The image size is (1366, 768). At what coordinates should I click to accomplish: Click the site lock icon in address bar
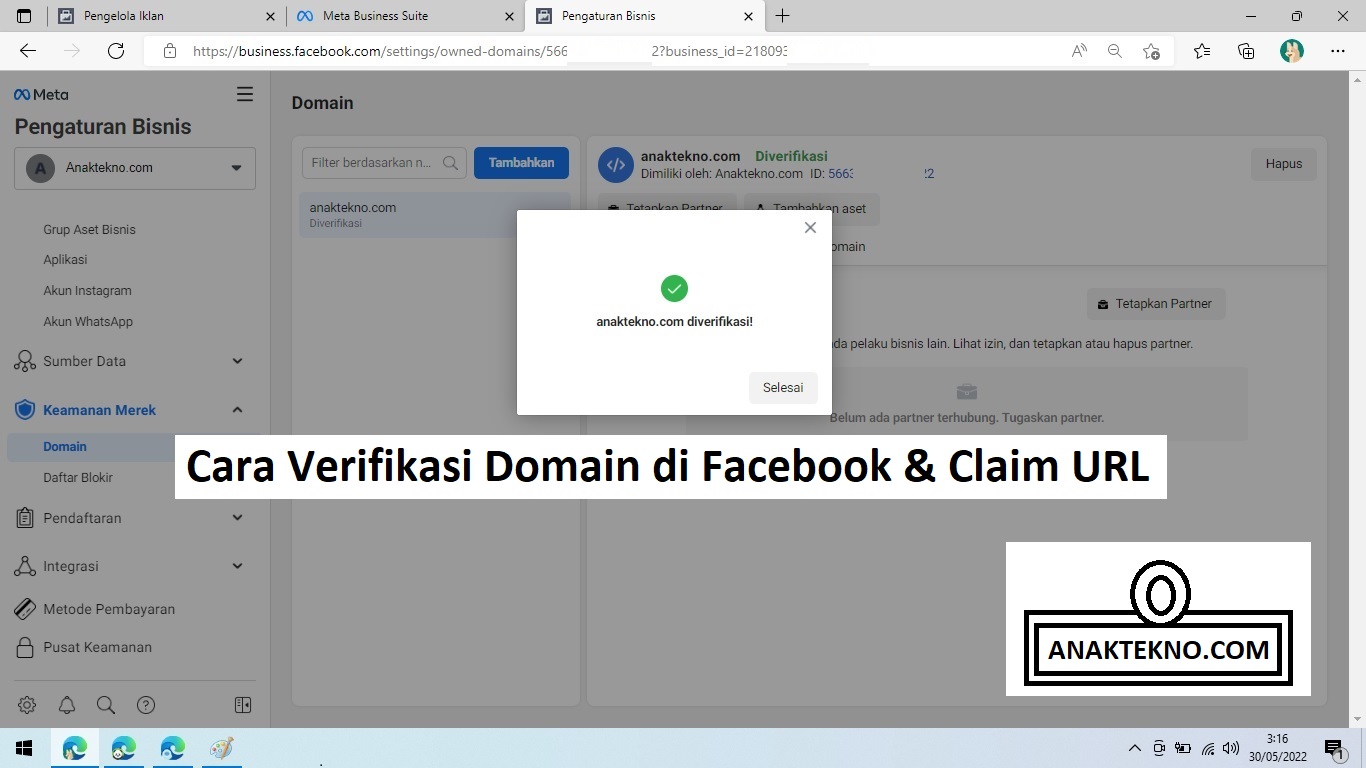point(170,51)
